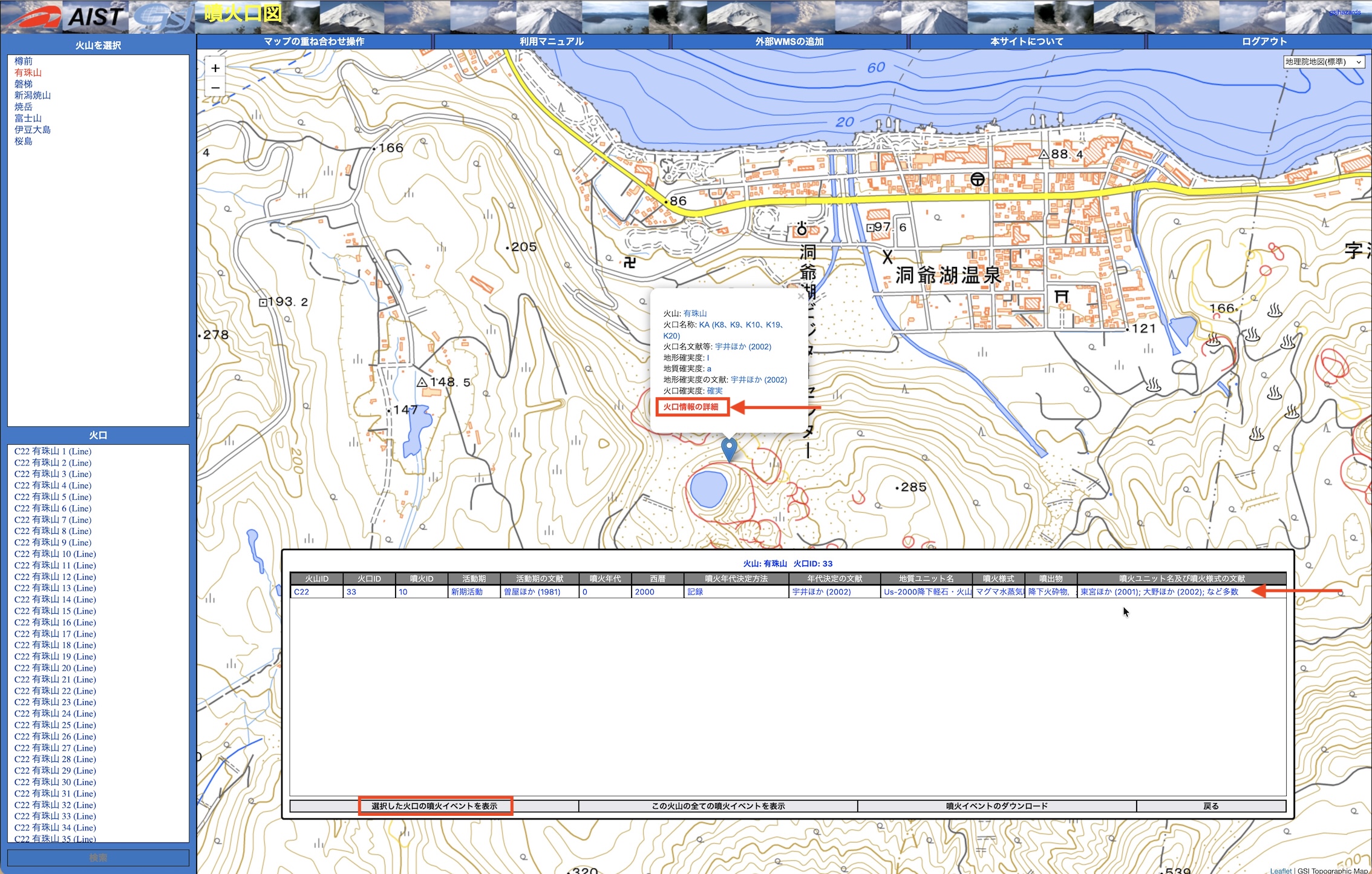Viewport: 1372px width, 874px height.
Task: Select 桜島 in the volcano list
Action: (24, 141)
